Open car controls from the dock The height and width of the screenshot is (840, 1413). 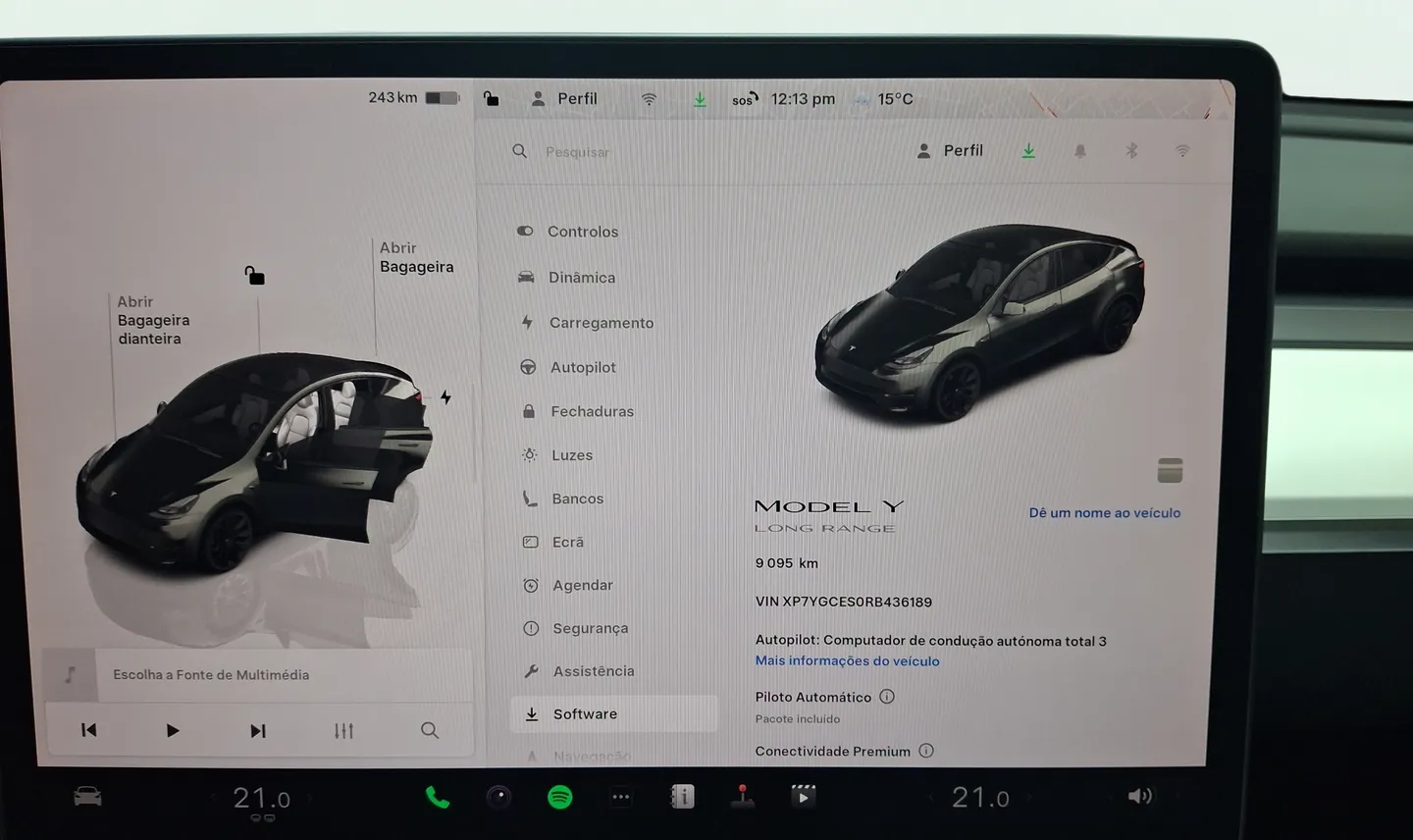pos(88,796)
